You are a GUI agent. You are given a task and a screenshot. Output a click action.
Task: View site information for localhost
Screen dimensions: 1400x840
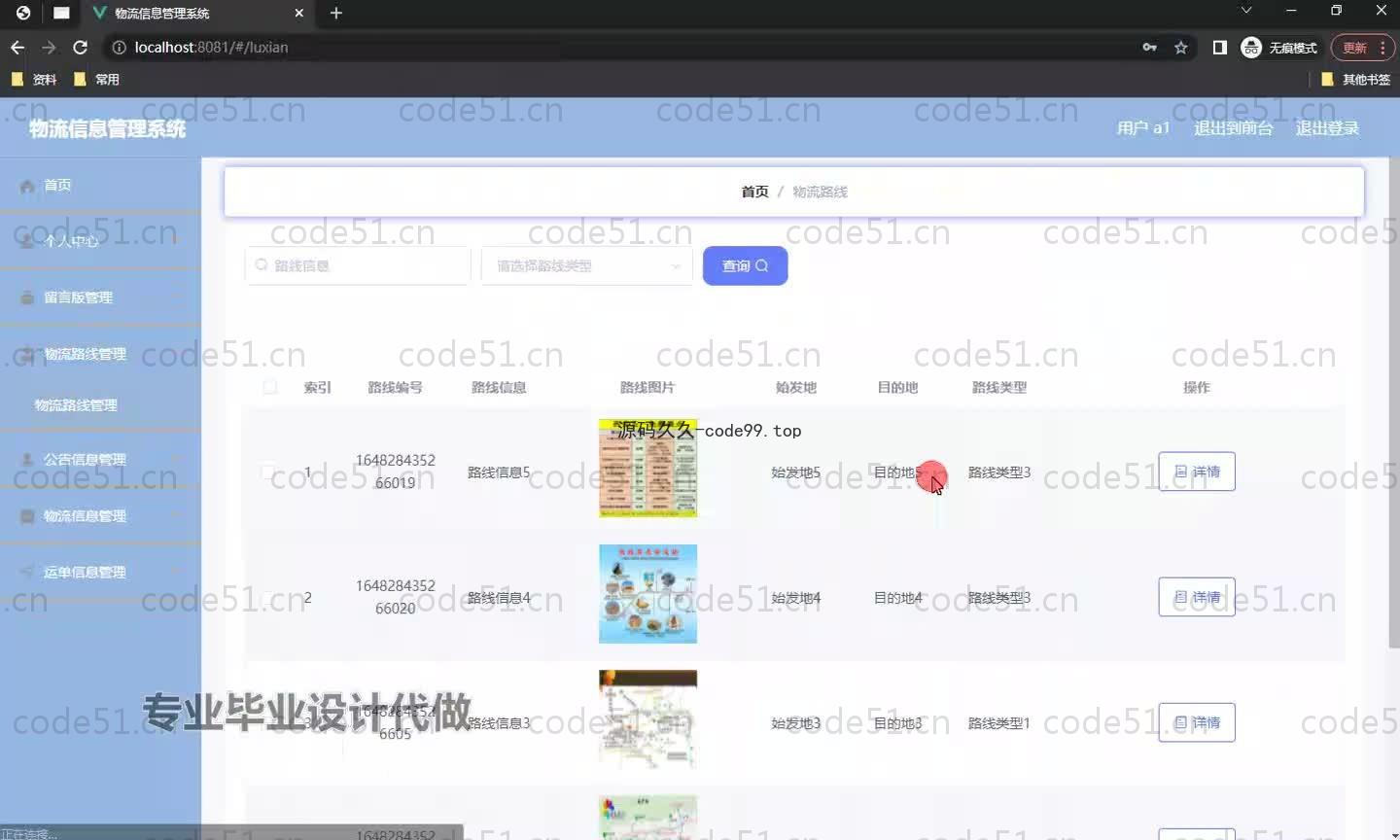[x=119, y=47]
